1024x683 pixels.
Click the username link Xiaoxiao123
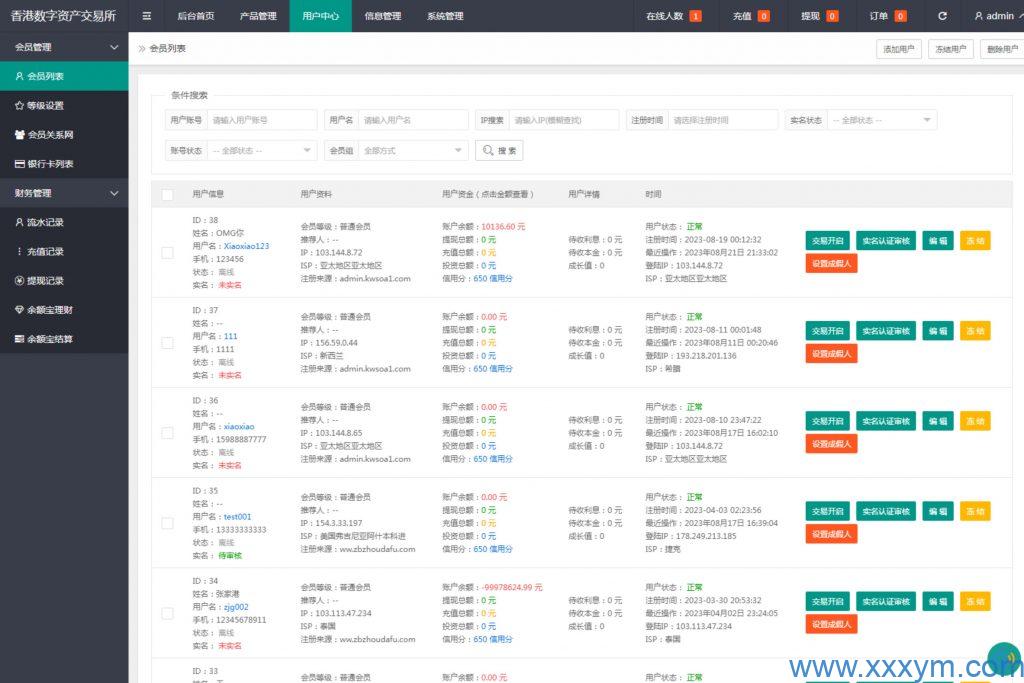click(246, 246)
